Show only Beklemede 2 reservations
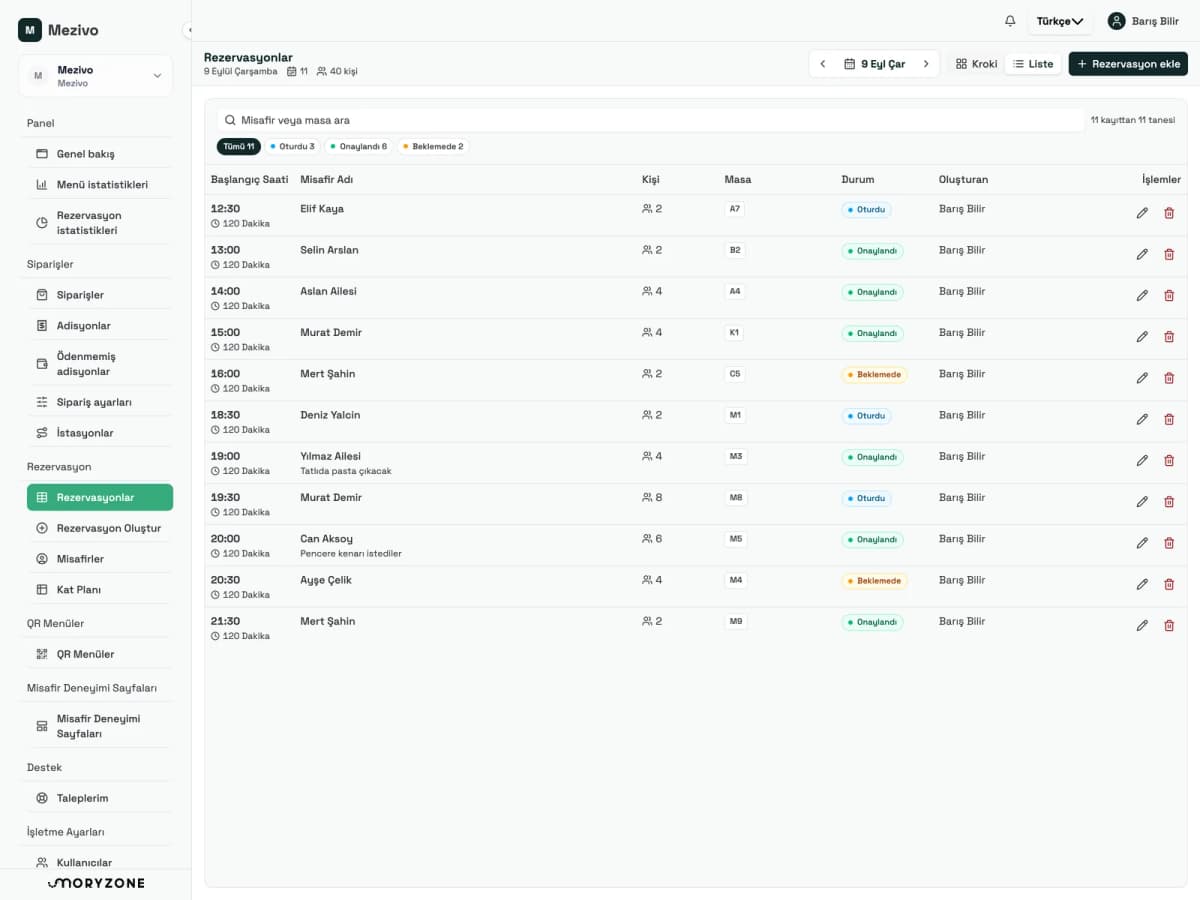The height and width of the screenshot is (900, 1200). tap(433, 146)
